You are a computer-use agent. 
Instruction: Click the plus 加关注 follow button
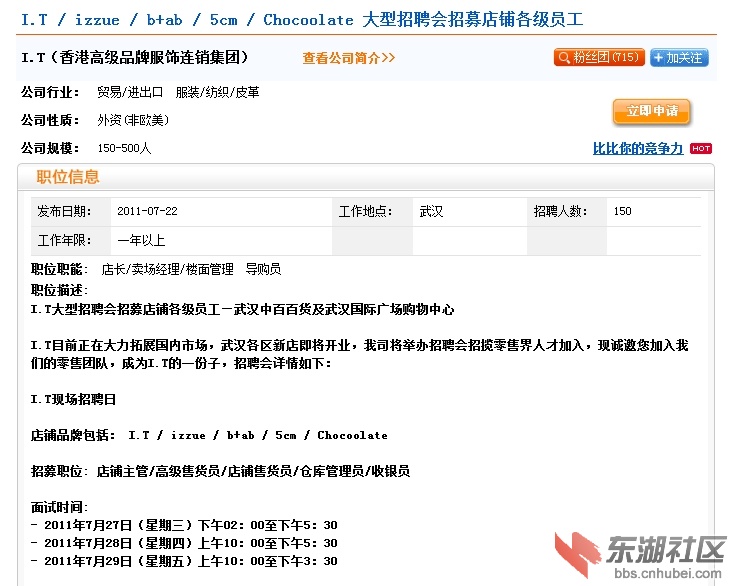coord(679,58)
